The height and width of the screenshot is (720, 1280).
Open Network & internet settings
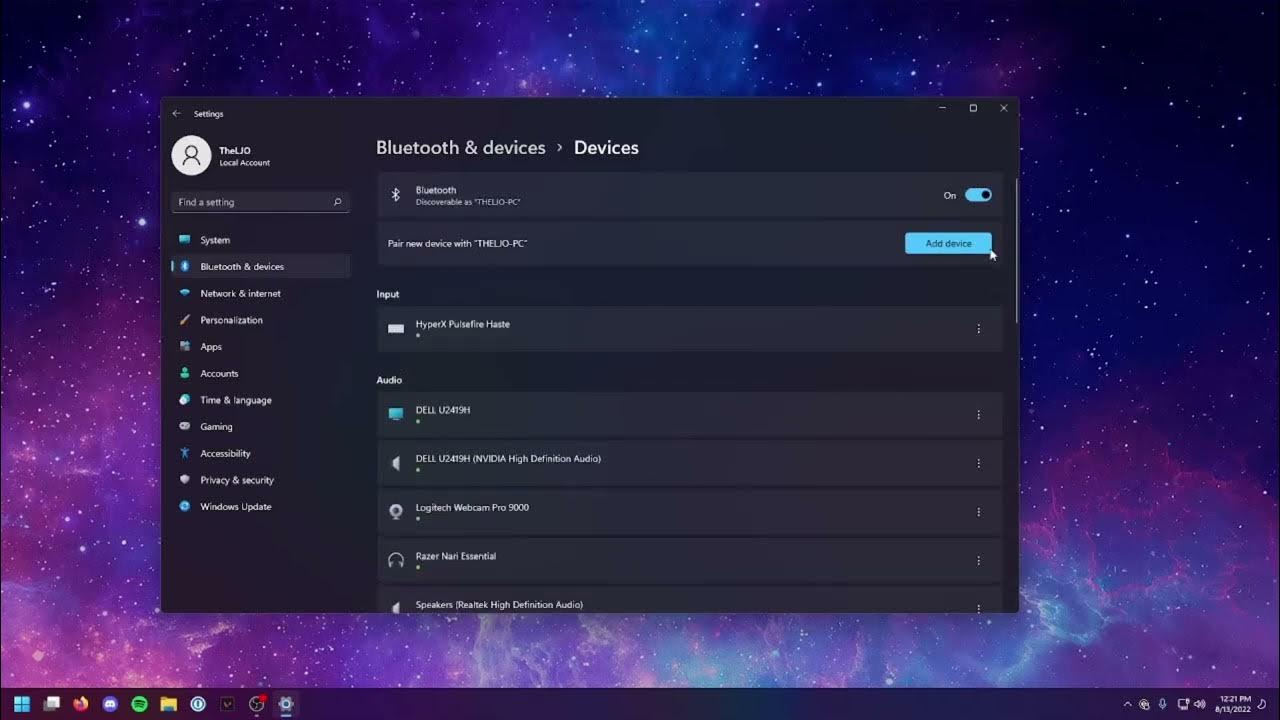(x=261, y=294)
